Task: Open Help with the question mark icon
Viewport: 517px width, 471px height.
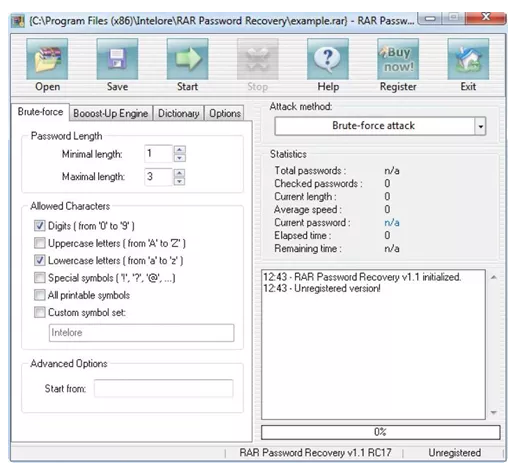Action: coord(328,59)
